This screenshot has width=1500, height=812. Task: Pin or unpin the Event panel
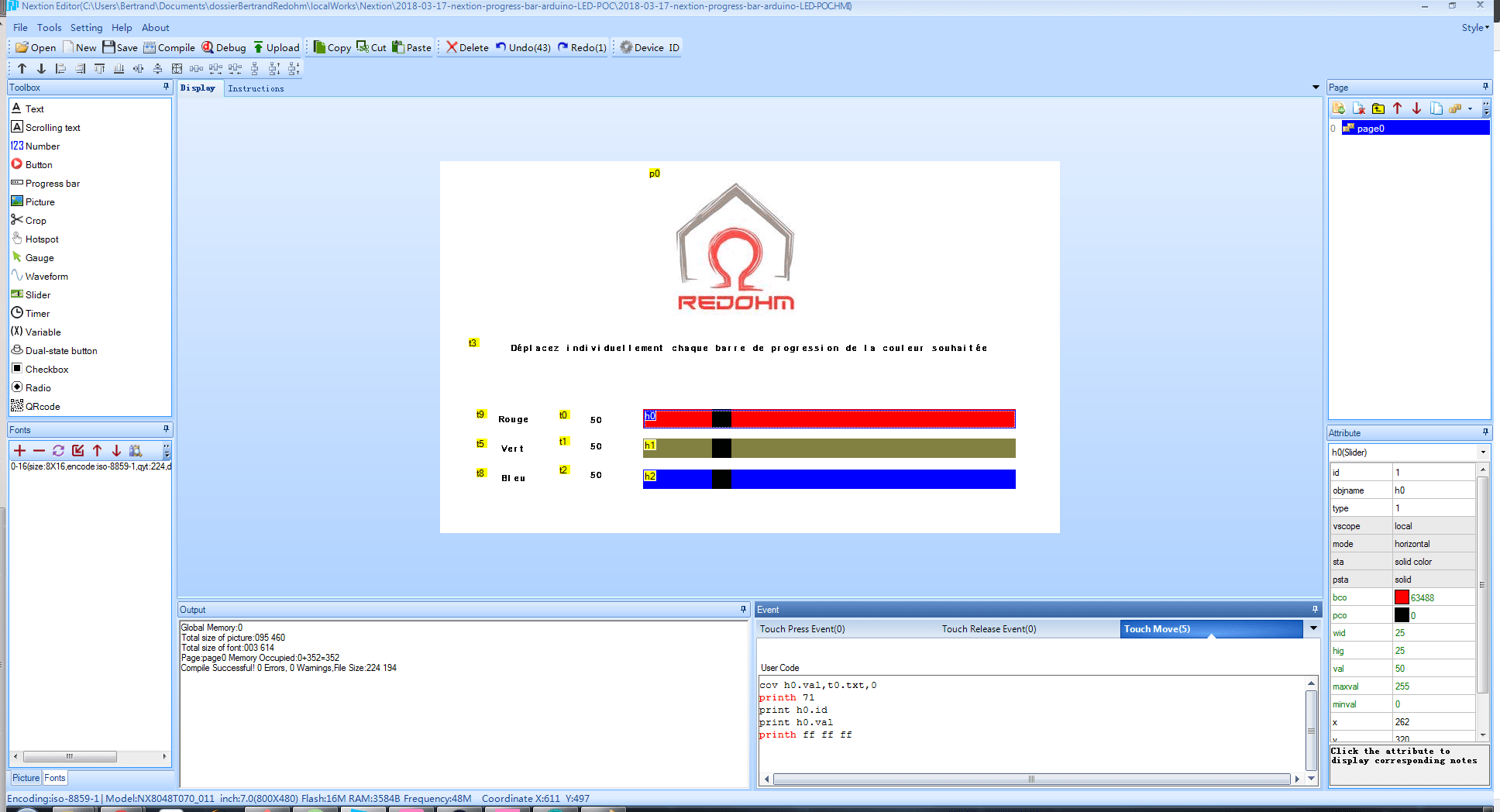[x=1315, y=609]
